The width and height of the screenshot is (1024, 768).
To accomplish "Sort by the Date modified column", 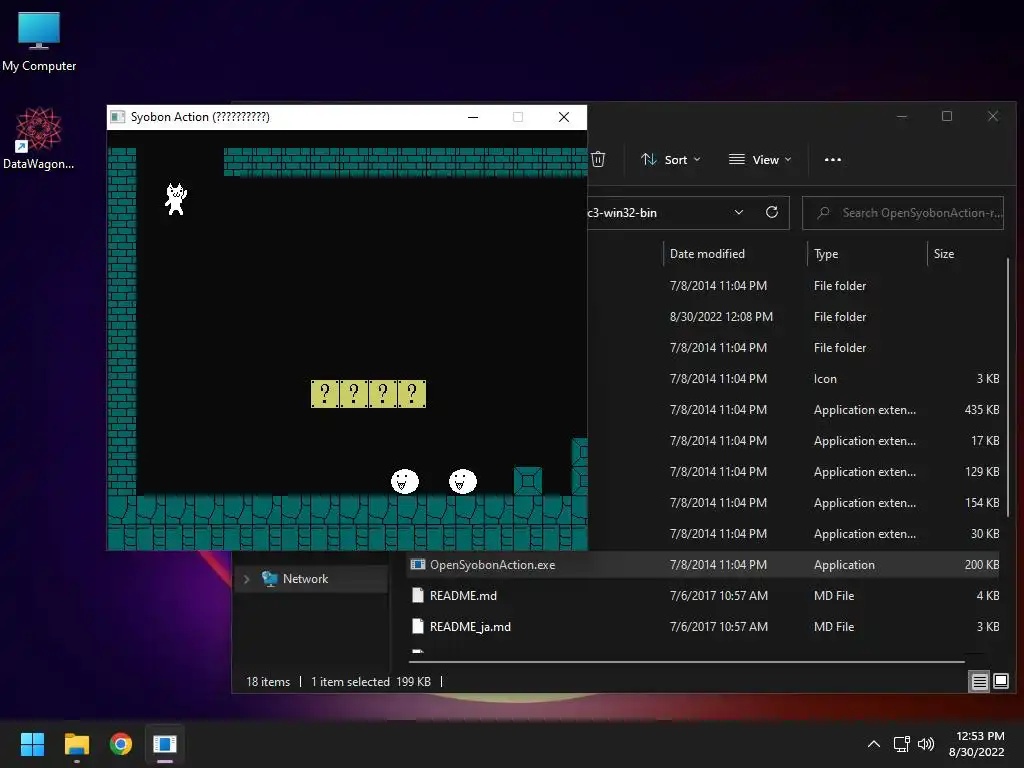I will (707, 254).
